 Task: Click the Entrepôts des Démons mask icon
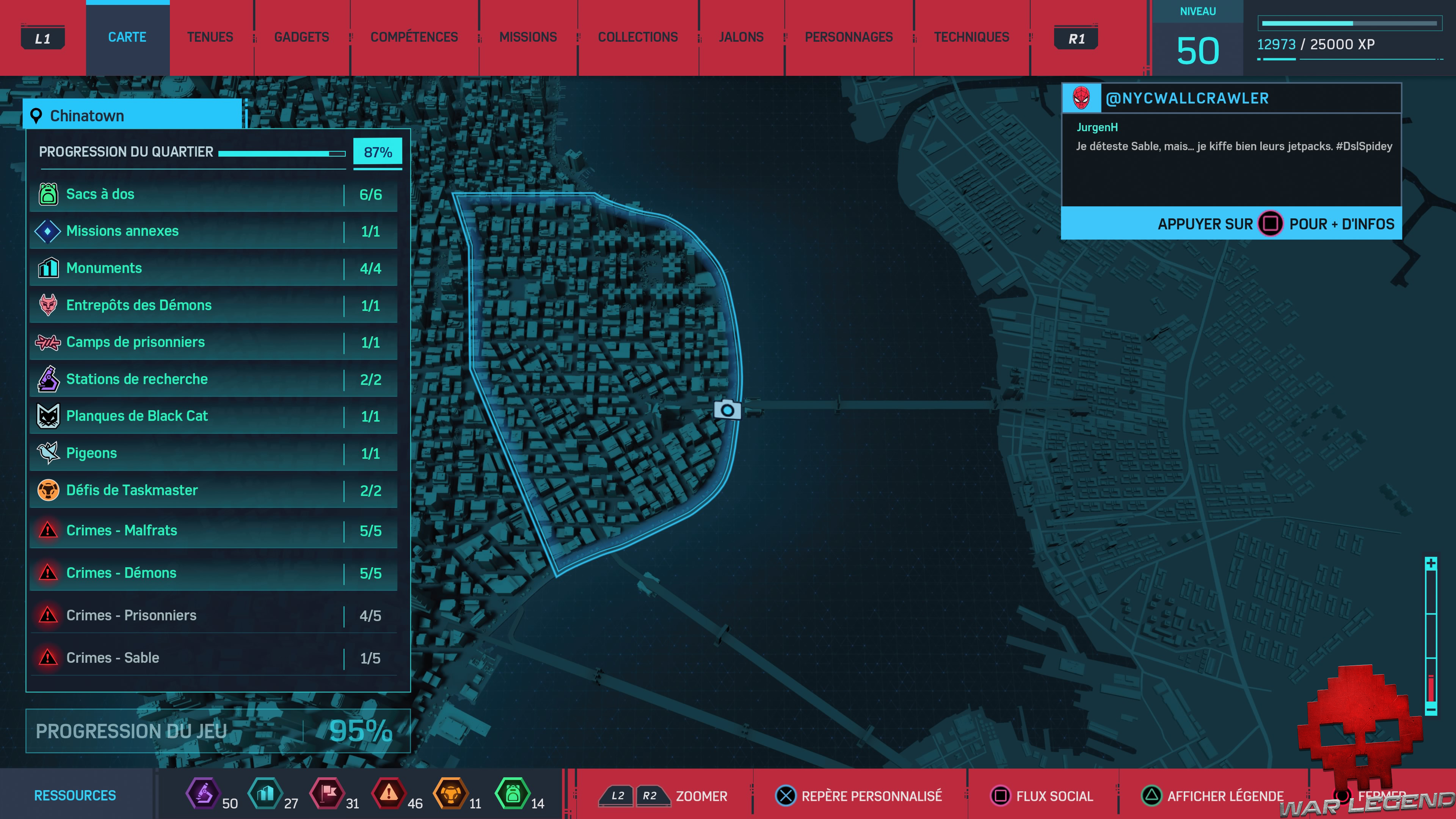48,305
